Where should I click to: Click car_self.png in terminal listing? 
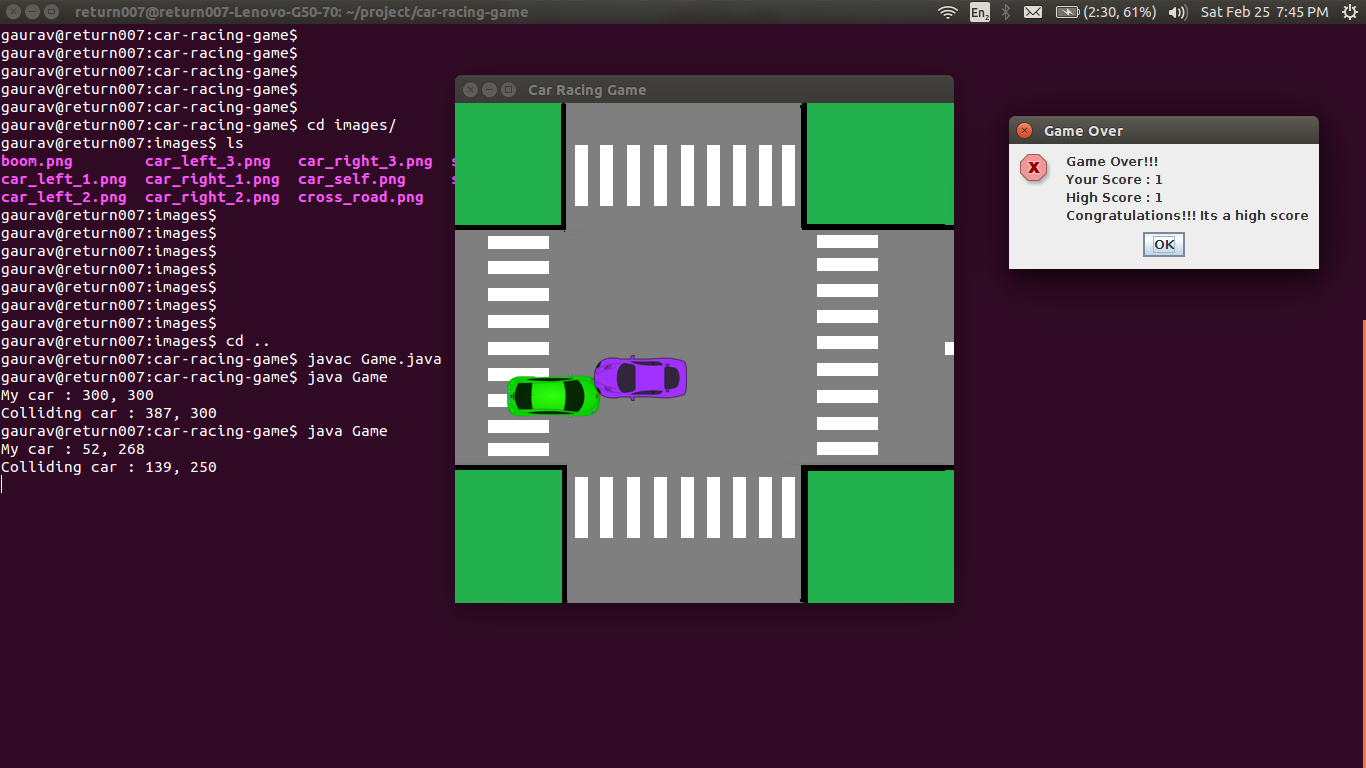coord(352,179)
